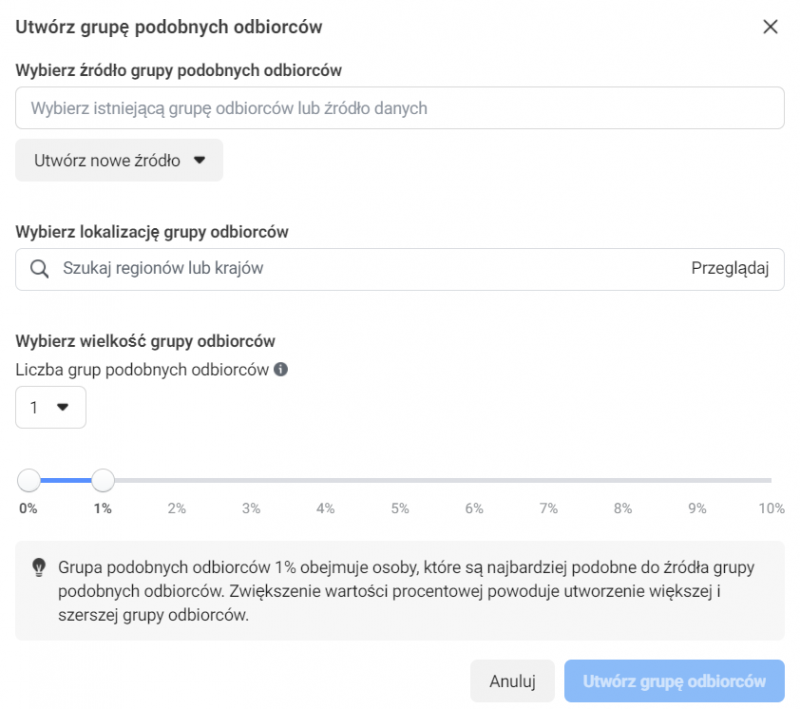This screenshot has width=800, height=709.
Task: Click the Anuluj button
Action: (512, 681)
